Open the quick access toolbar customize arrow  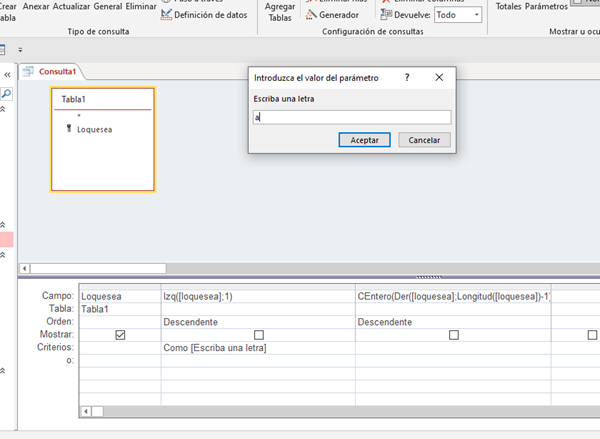click(x=20, y=50)
